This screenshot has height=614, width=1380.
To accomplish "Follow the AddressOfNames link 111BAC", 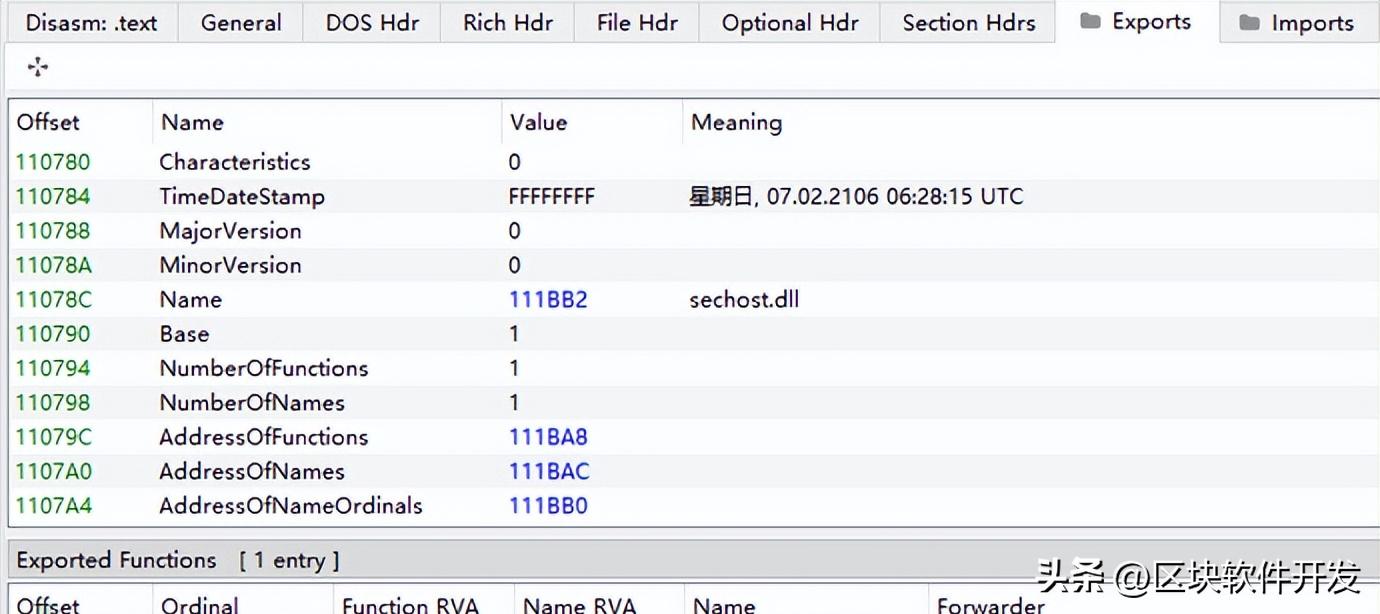I will coord(548,471).
